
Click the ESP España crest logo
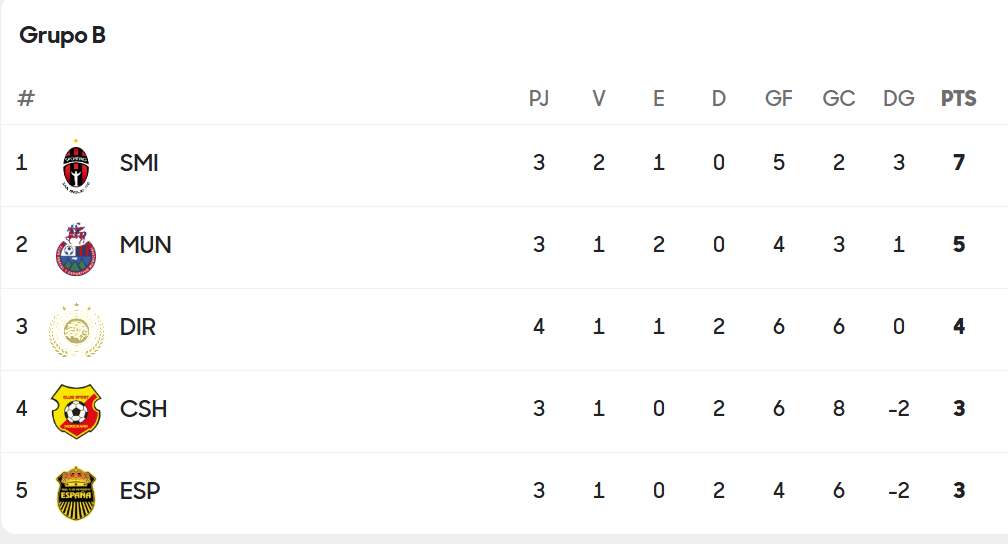click(76, 493)
